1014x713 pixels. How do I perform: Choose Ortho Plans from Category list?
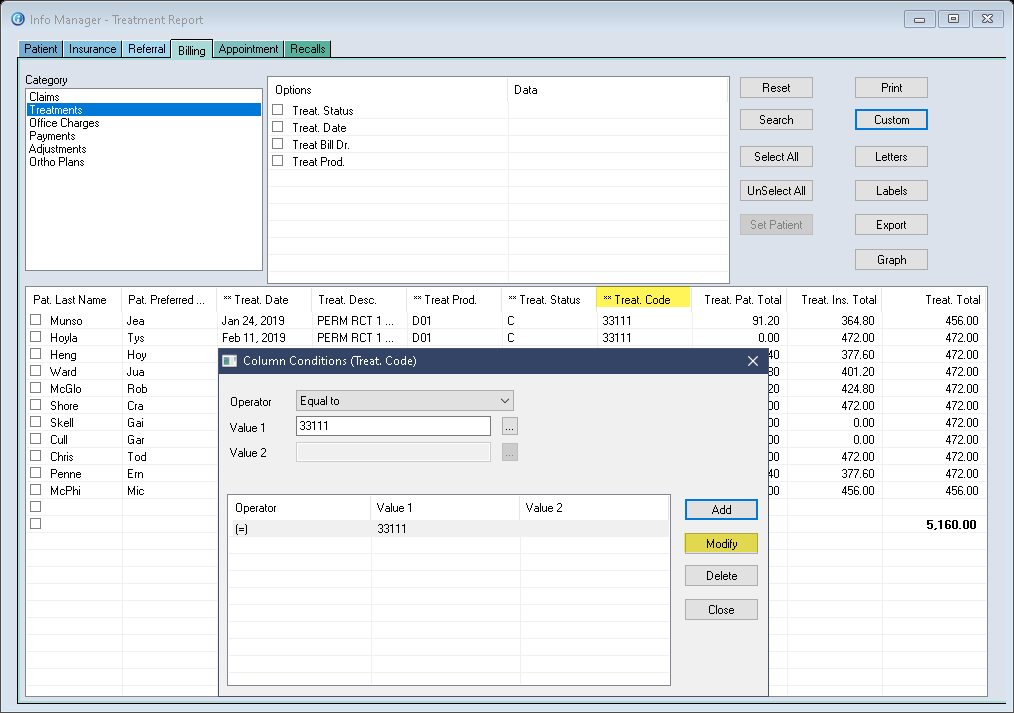(x=56, y=162)
